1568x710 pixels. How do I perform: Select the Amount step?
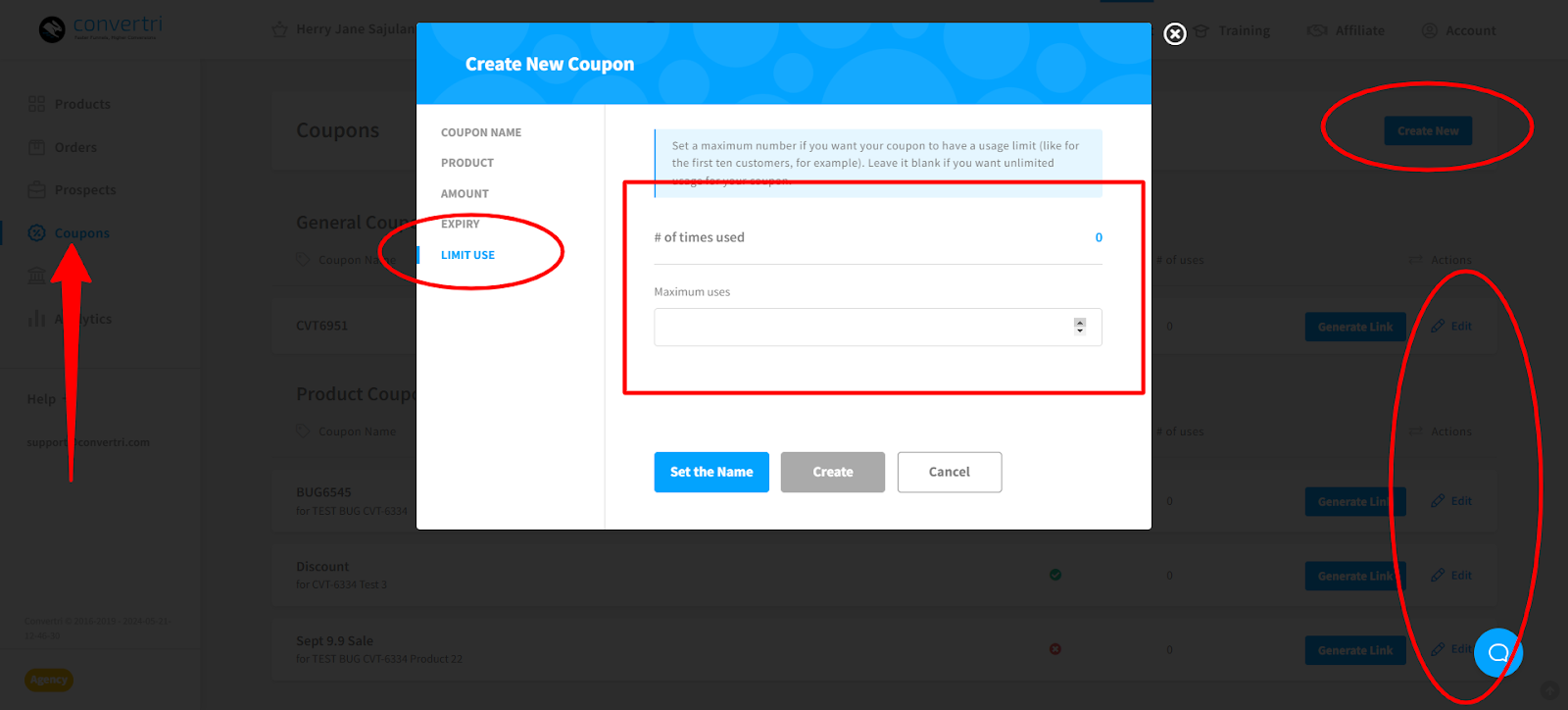465,194
